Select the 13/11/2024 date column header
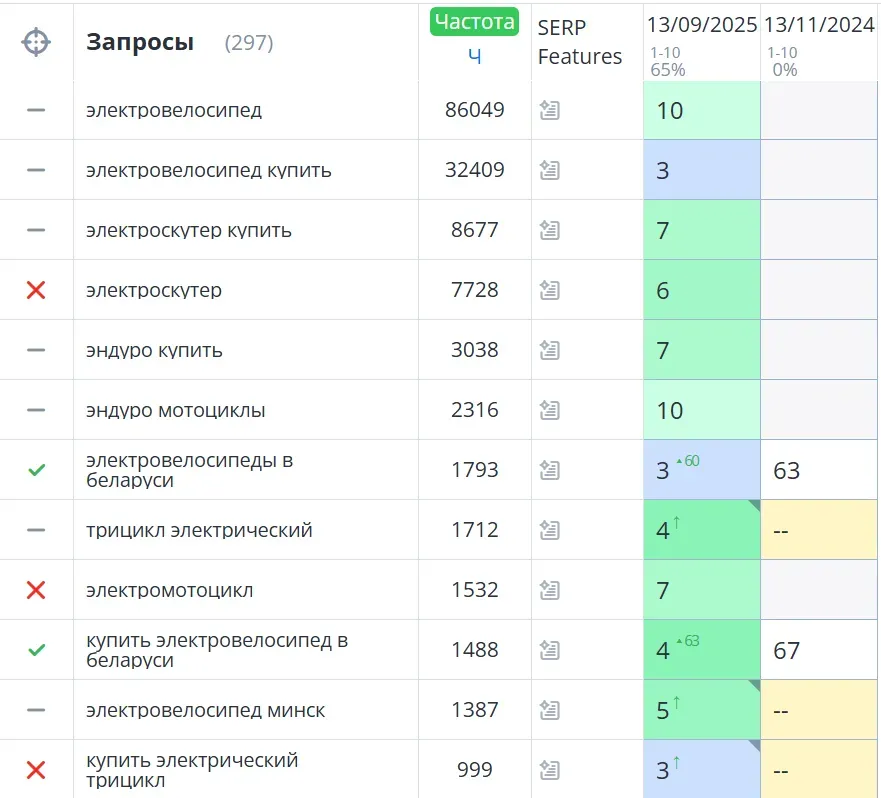The height and width of the screenshot is (798, 881). 819,25
